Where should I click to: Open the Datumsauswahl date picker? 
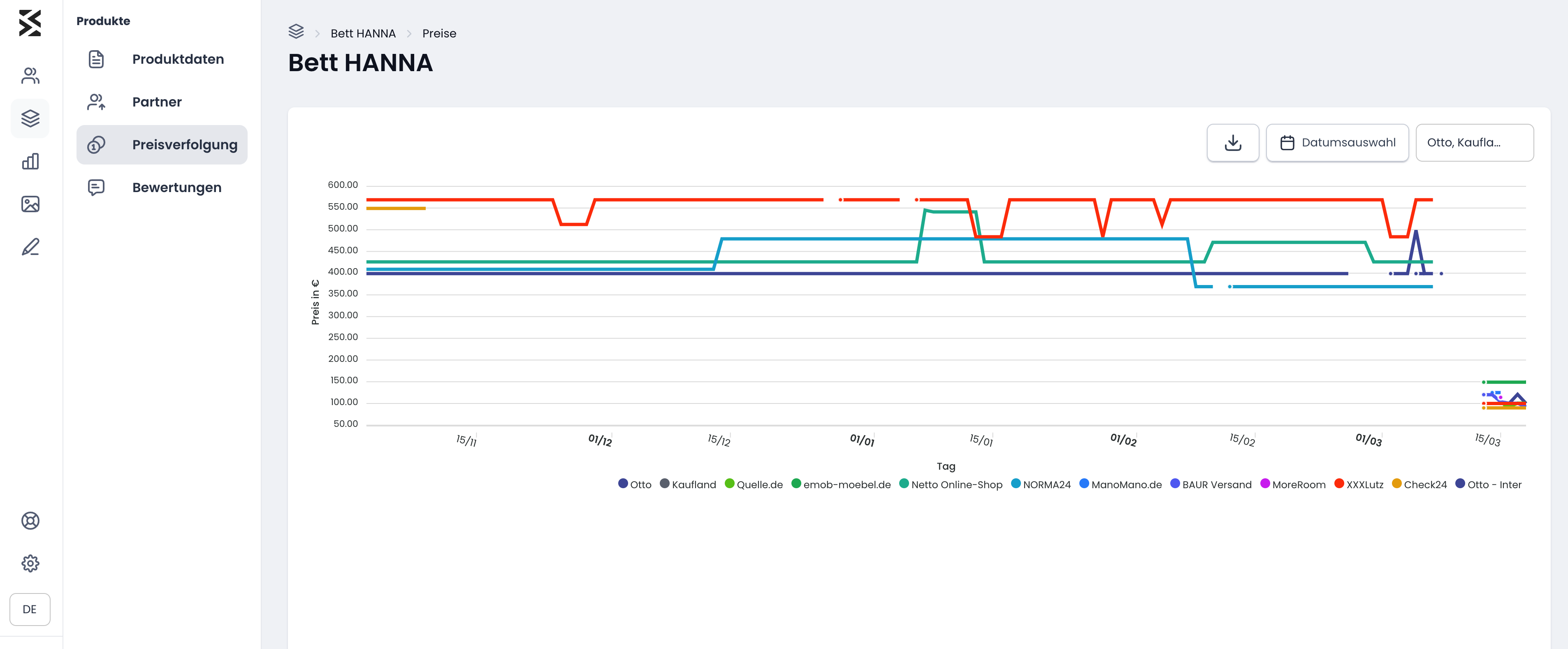click(x=1337, y=142)
